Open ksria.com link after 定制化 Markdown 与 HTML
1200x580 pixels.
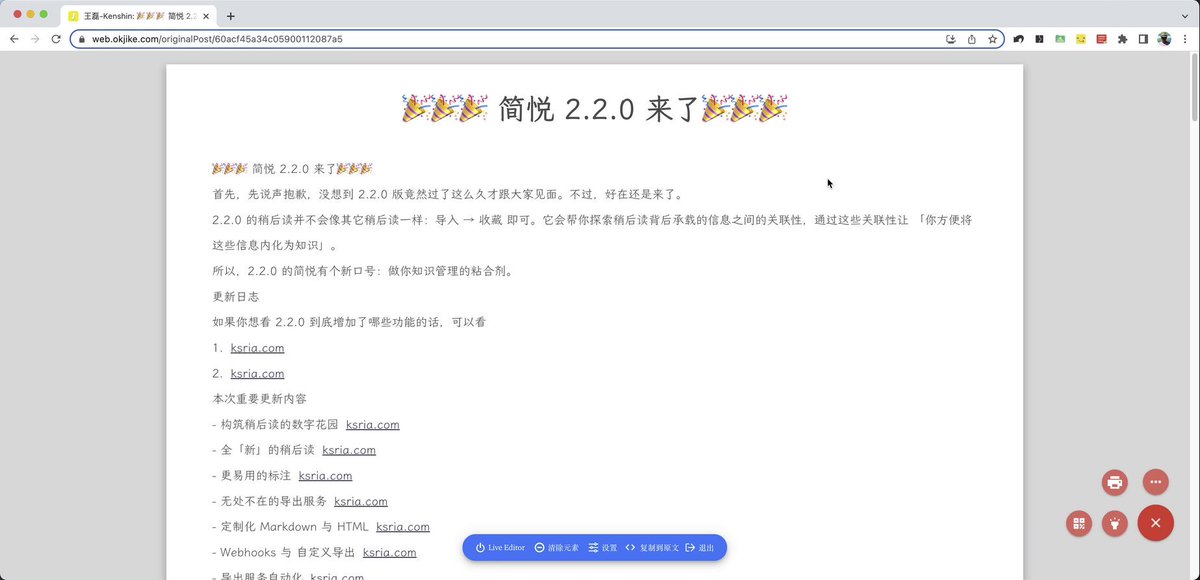(403, 527)
